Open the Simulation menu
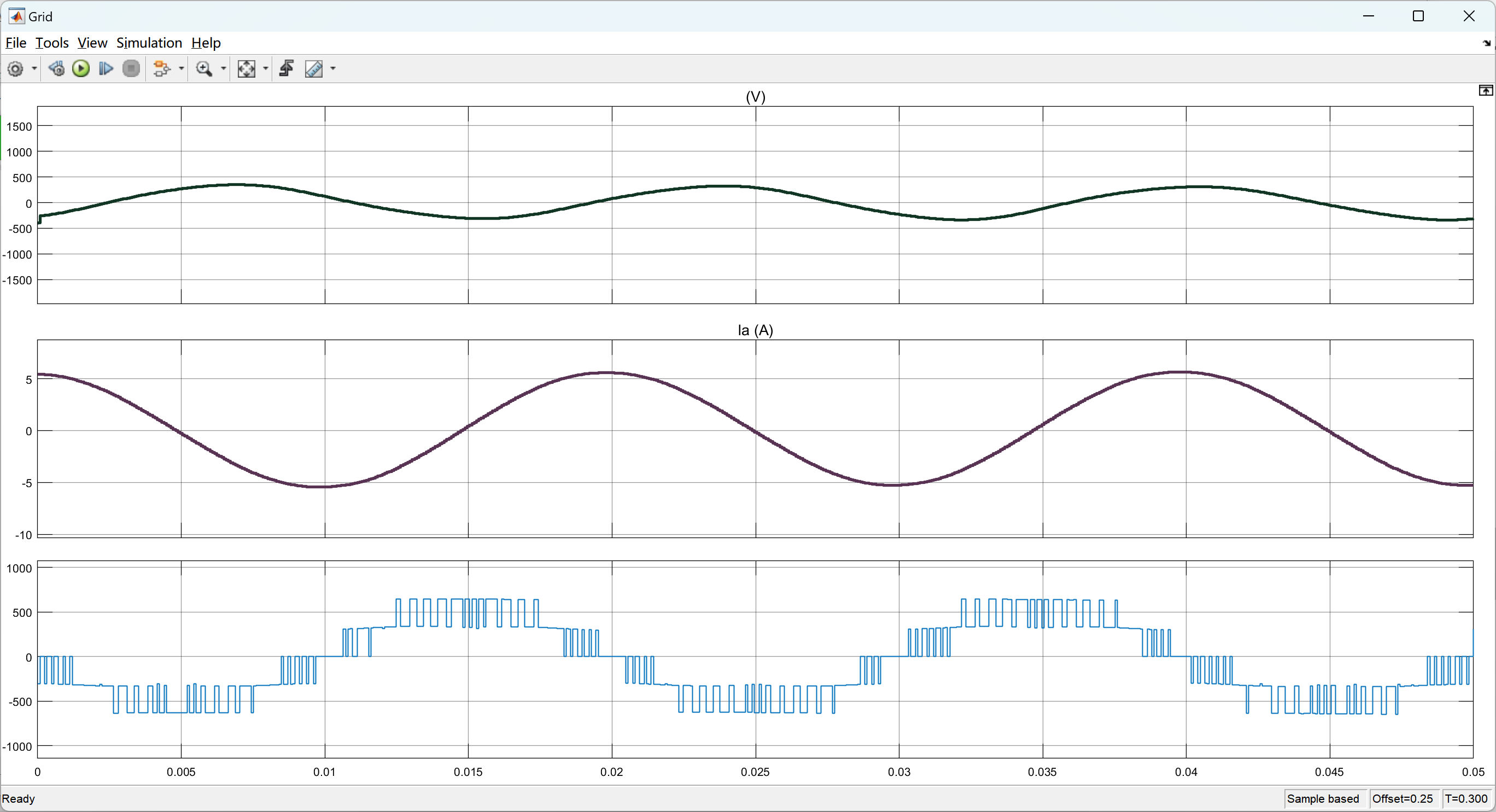The width and height of the screenshot is (1496, 812). (x=149, y=43)
